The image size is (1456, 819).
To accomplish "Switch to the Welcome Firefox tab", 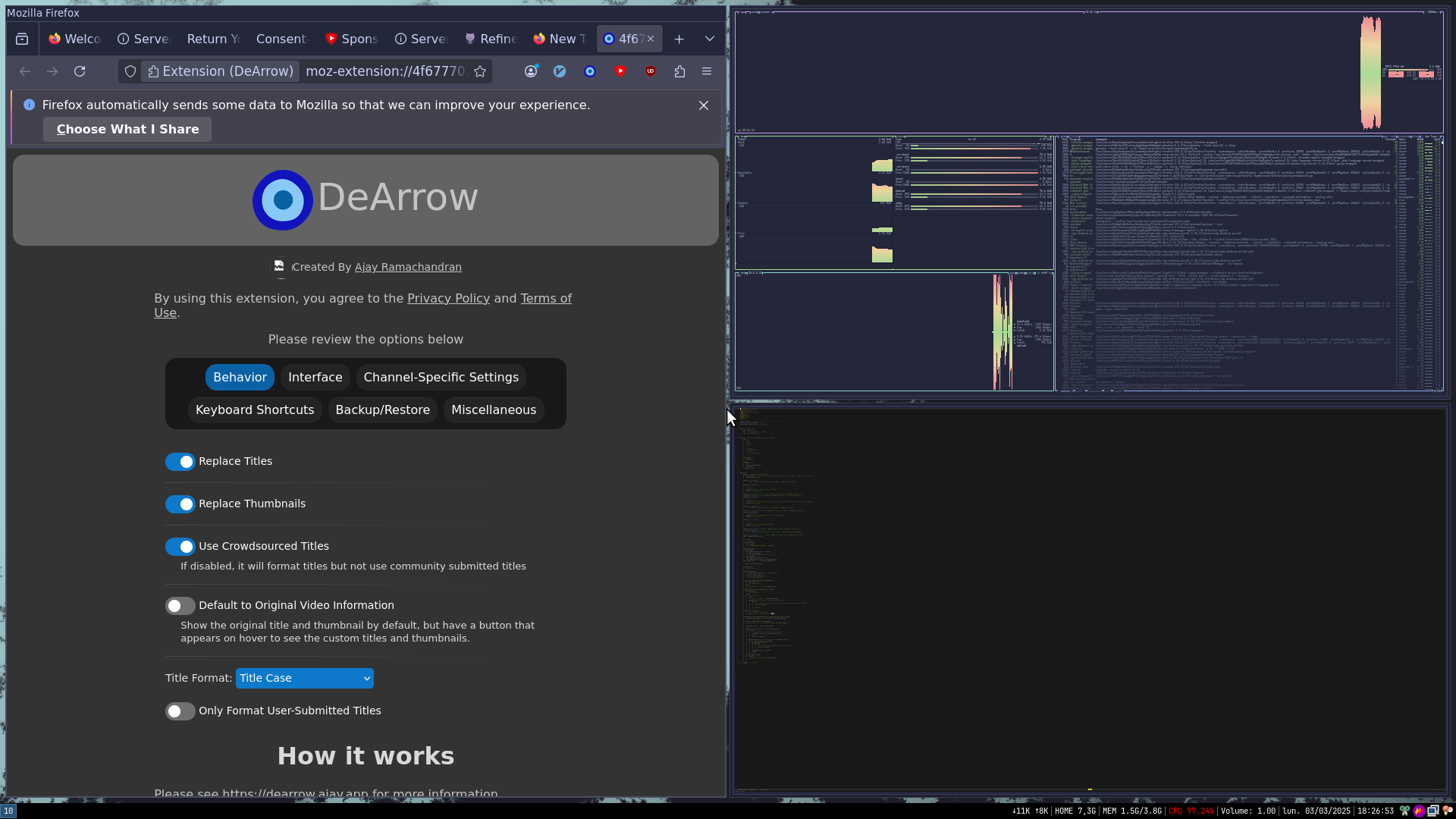I will [x=74, y=39].
